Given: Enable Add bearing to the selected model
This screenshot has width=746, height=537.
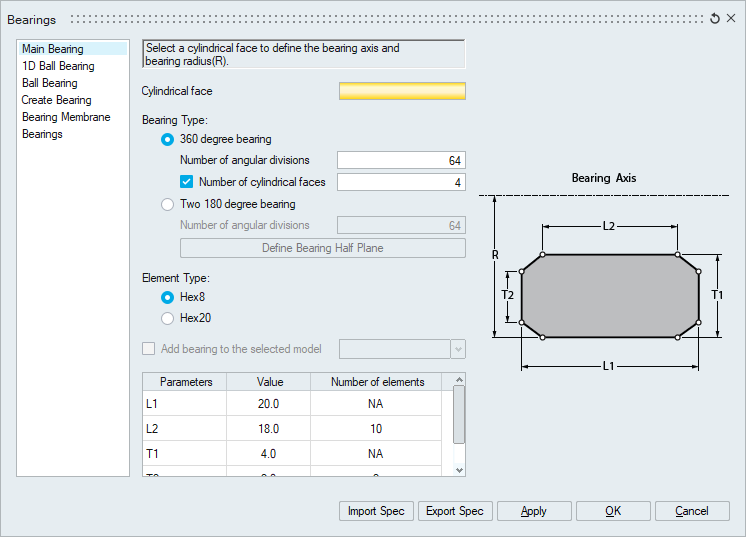Looking at the screenshot, I should [x=149, y=349].
